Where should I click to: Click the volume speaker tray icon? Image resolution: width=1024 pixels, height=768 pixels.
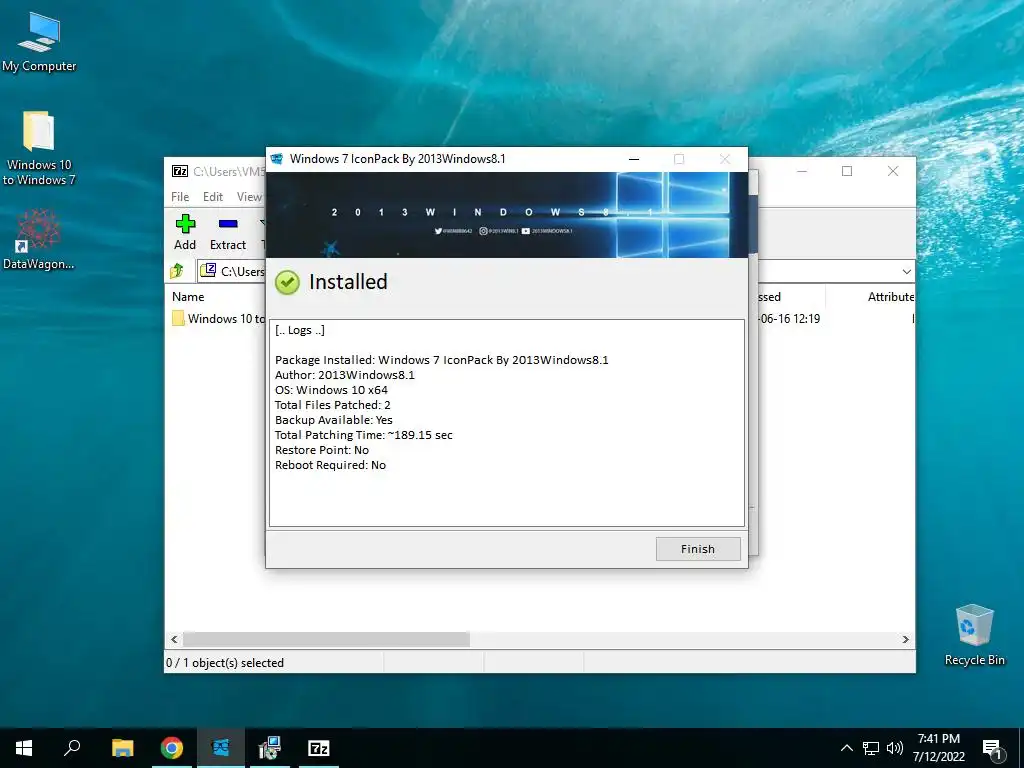tap(895, 748)
